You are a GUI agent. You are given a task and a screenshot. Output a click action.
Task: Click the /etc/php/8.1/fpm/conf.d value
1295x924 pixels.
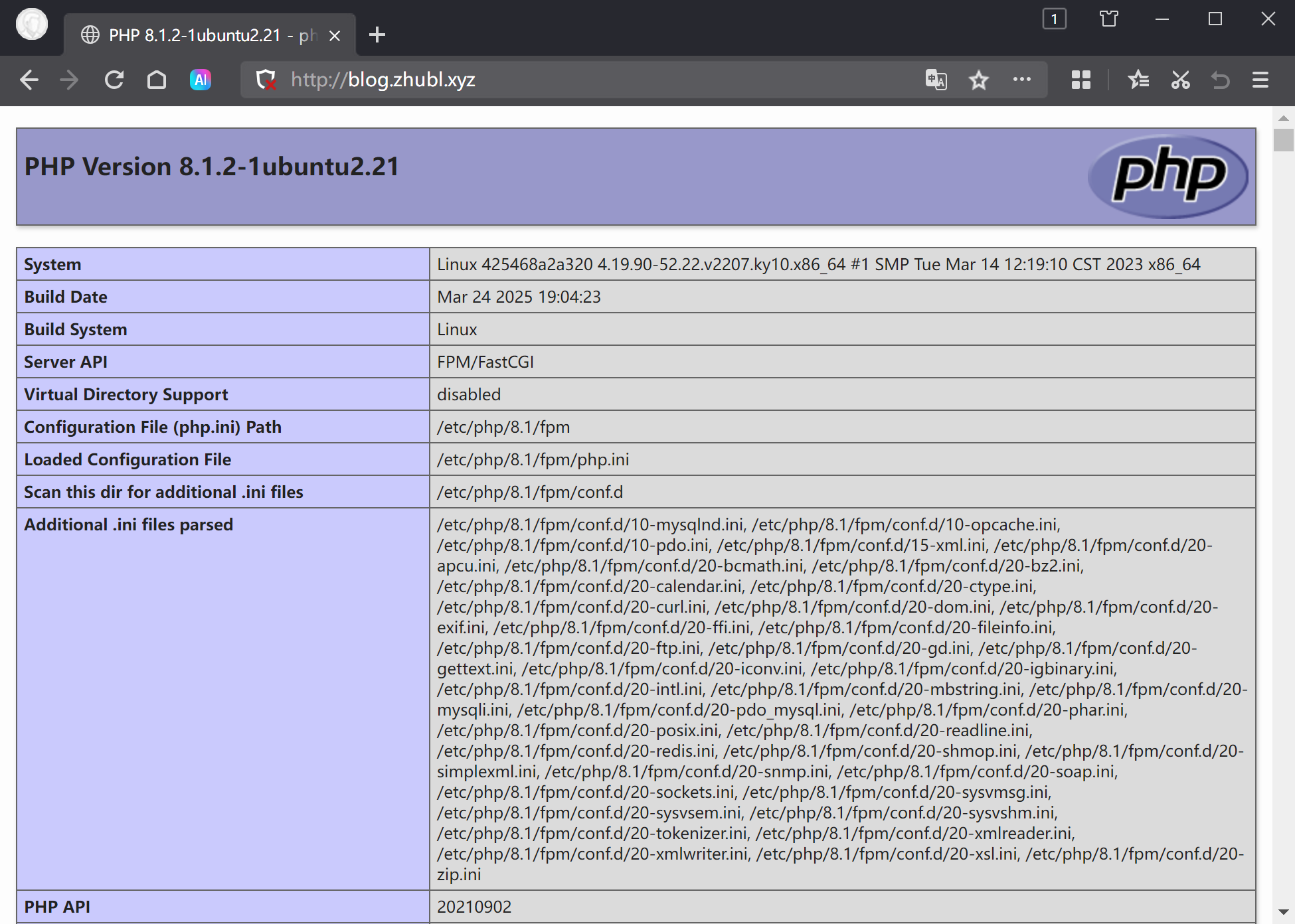[530, 492]
